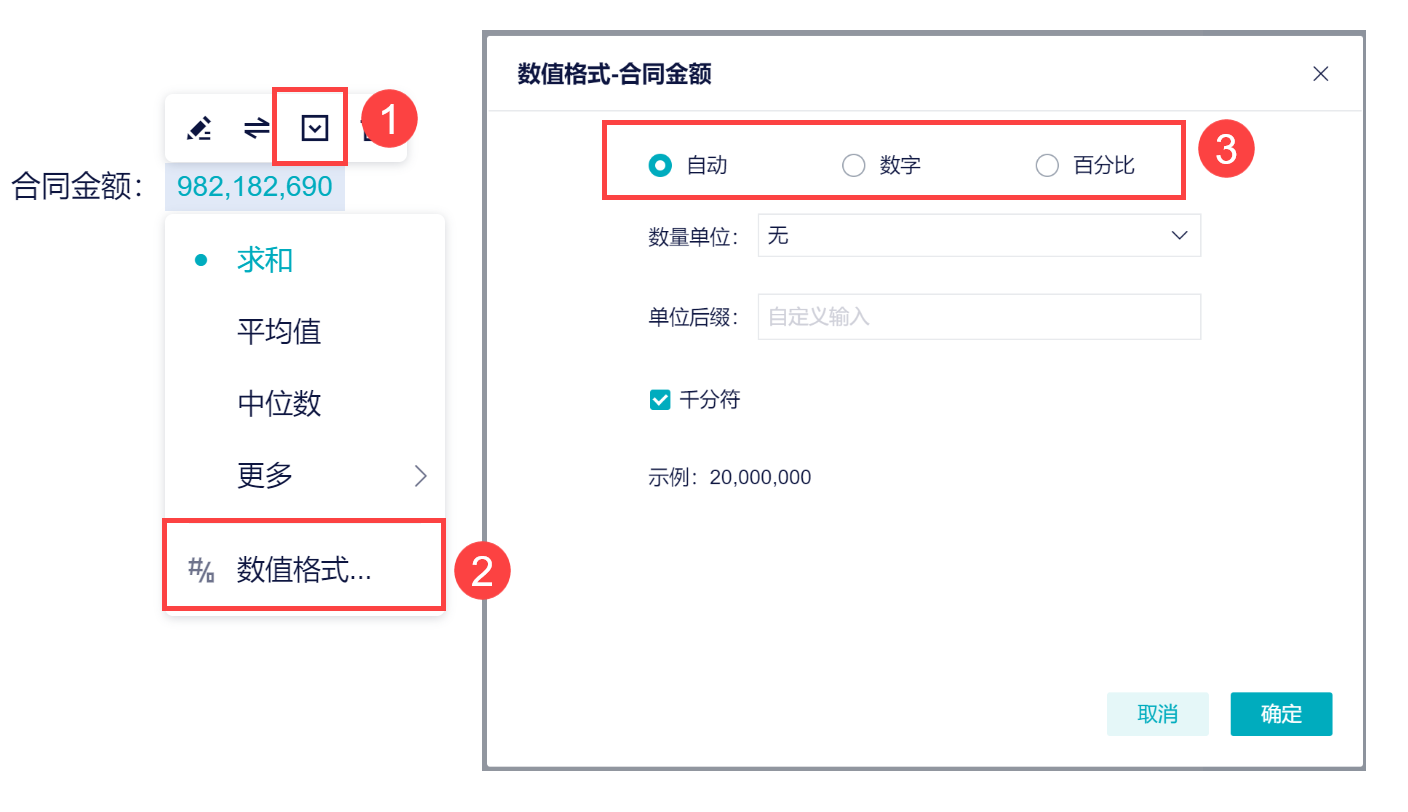The height and width of the screenshot is (812, 1408).
Task: Click the 982,182,690 value field
Action: (x=255, y=187)
